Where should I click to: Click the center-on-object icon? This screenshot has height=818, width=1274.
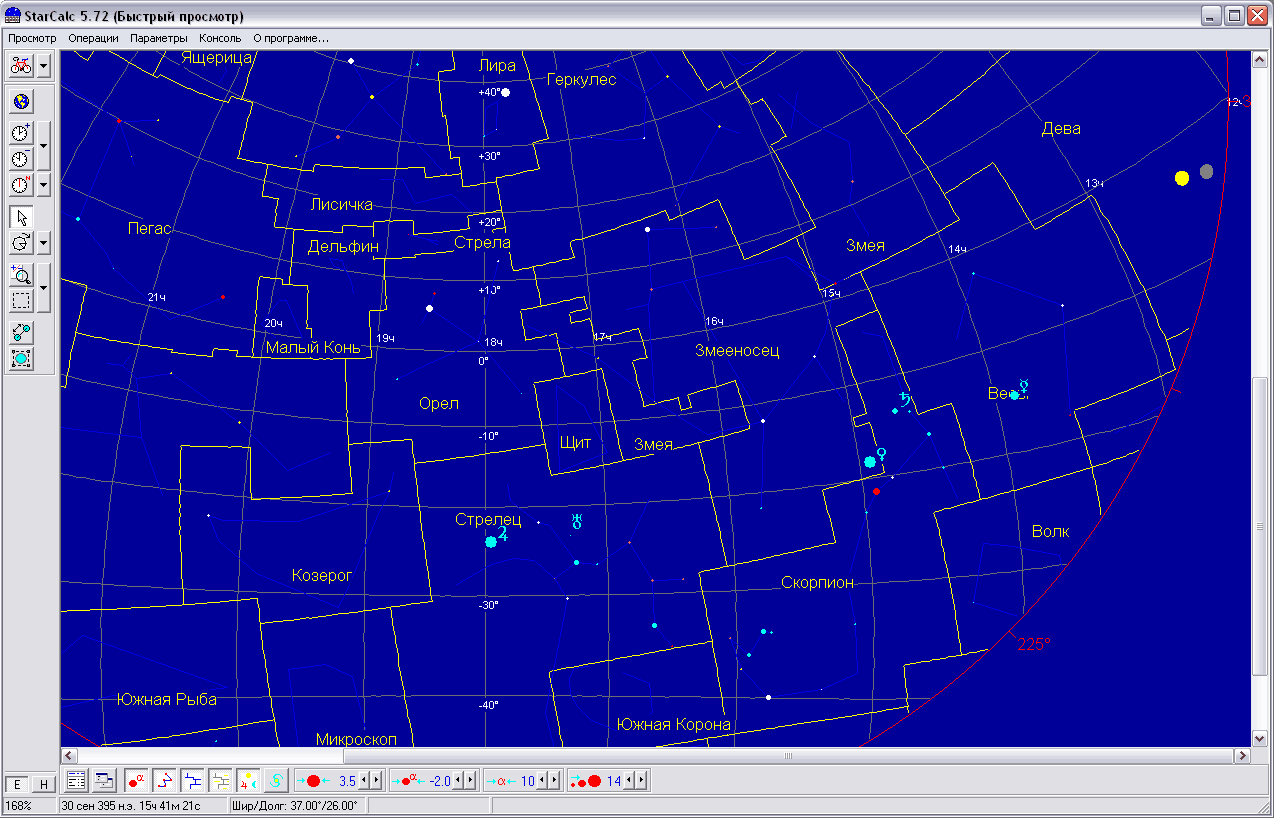coord(21,359)
